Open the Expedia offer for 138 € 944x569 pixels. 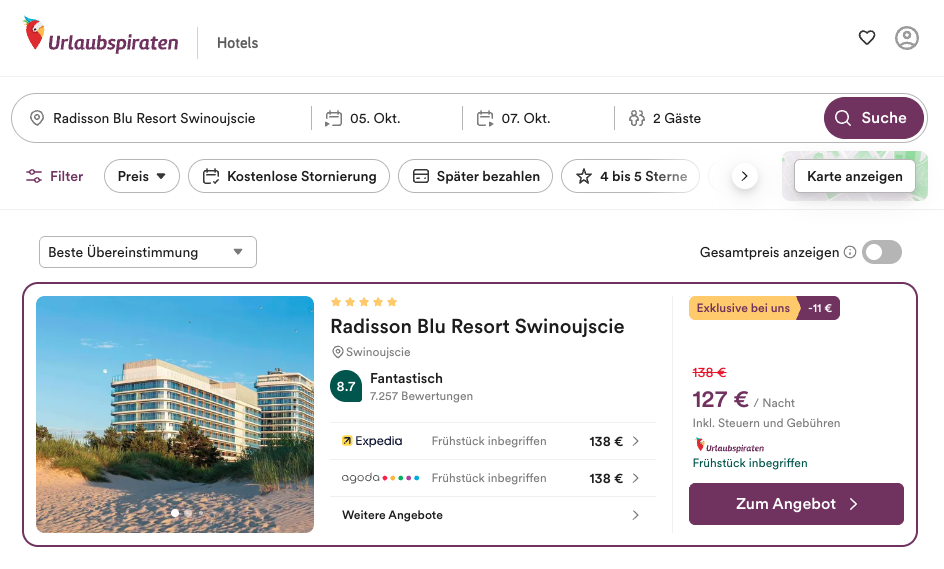(492, 441)
